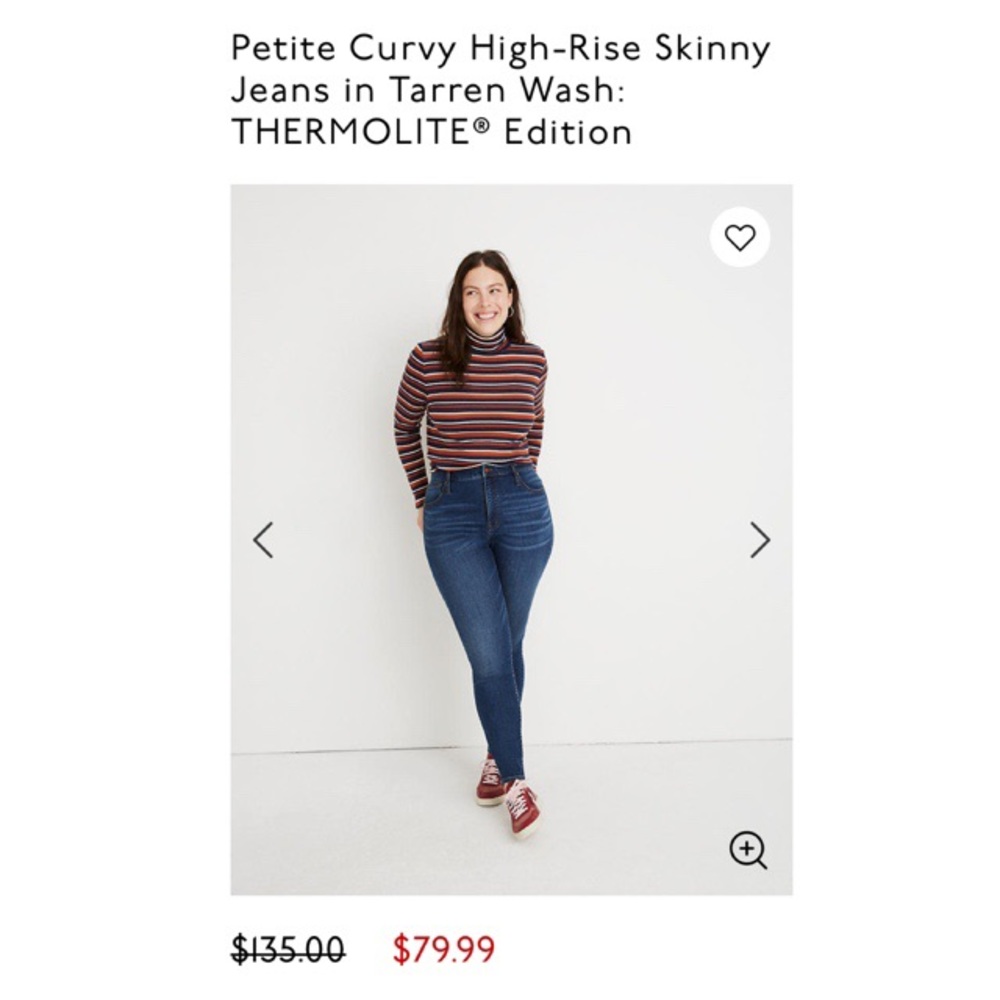Go back to the previous product photo
The width and height of the screenshot is (1000, 1000).
coord(262,539)
